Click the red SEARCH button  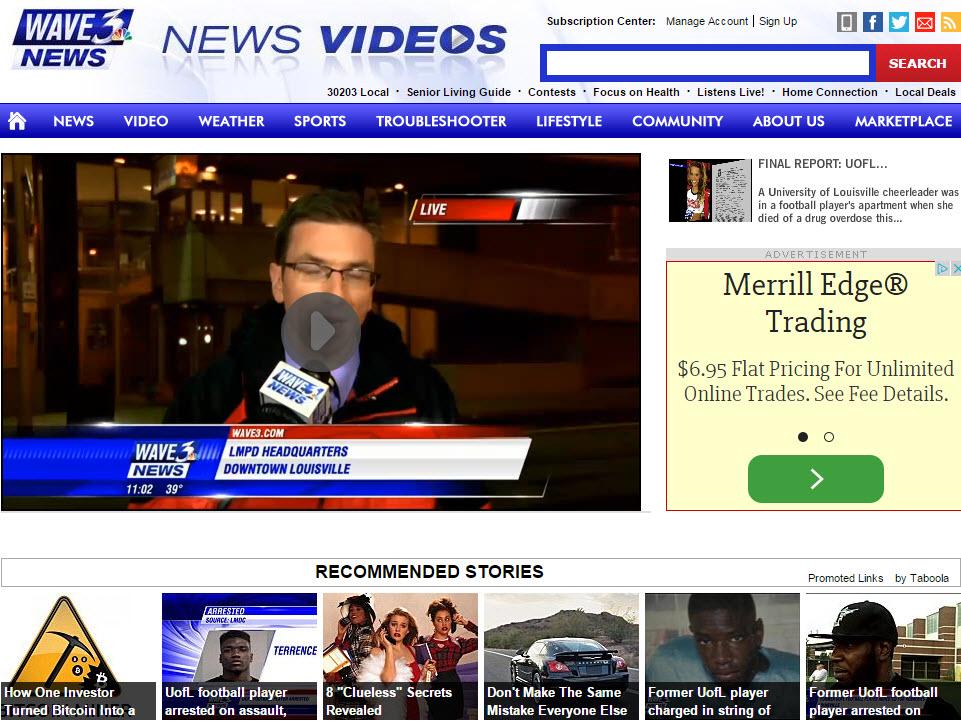coord(917,63)
